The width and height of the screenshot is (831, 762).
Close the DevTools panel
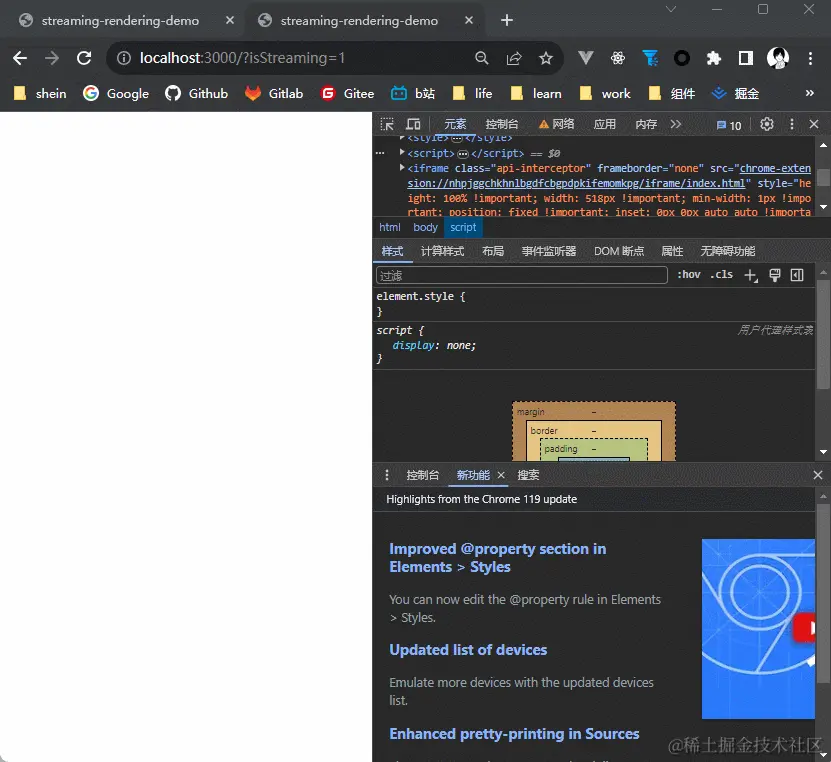[x=814, y=125]
